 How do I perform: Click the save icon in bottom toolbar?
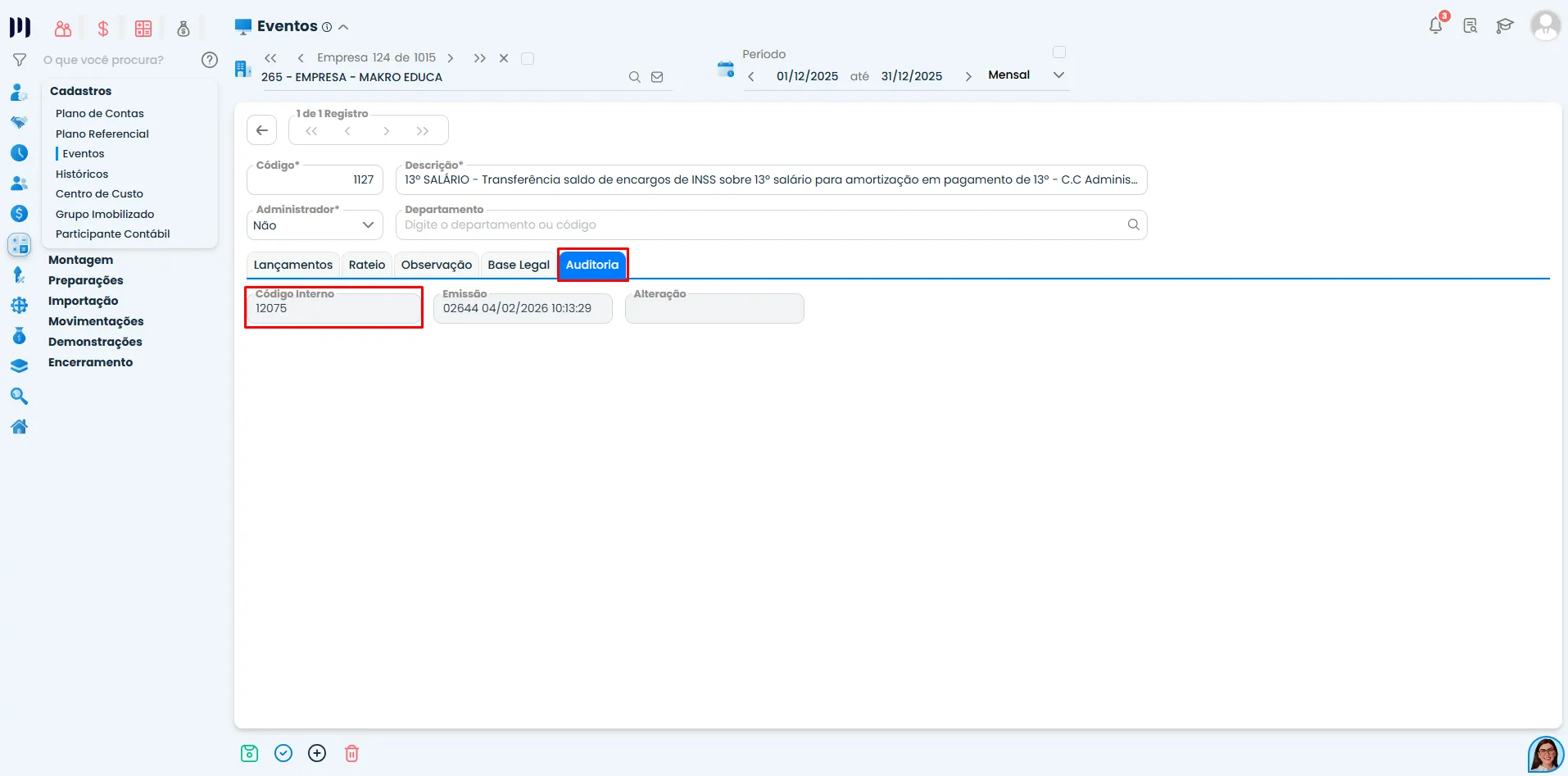250,753
